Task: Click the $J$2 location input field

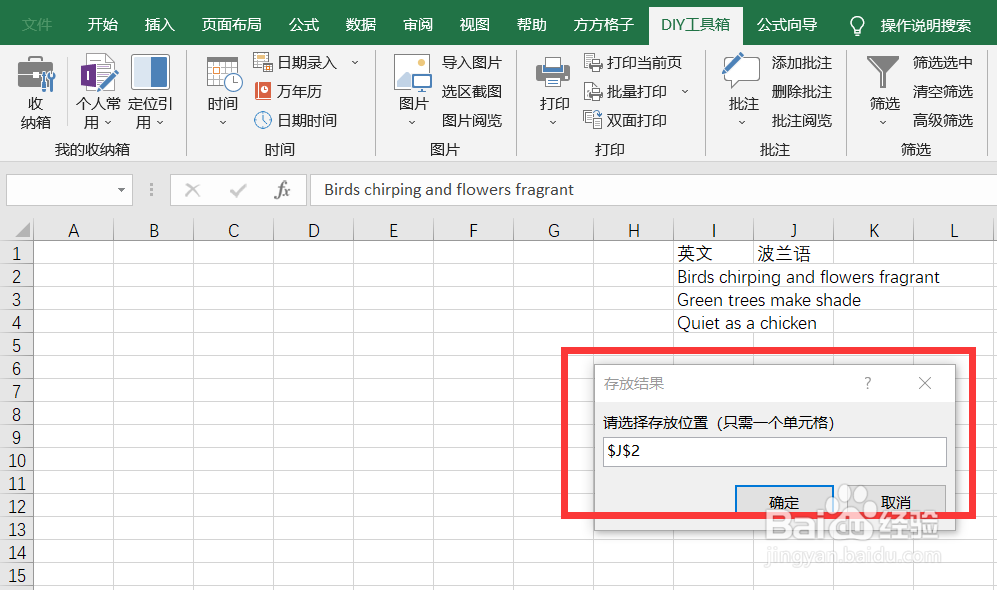Action: click(x=775, y=451)
